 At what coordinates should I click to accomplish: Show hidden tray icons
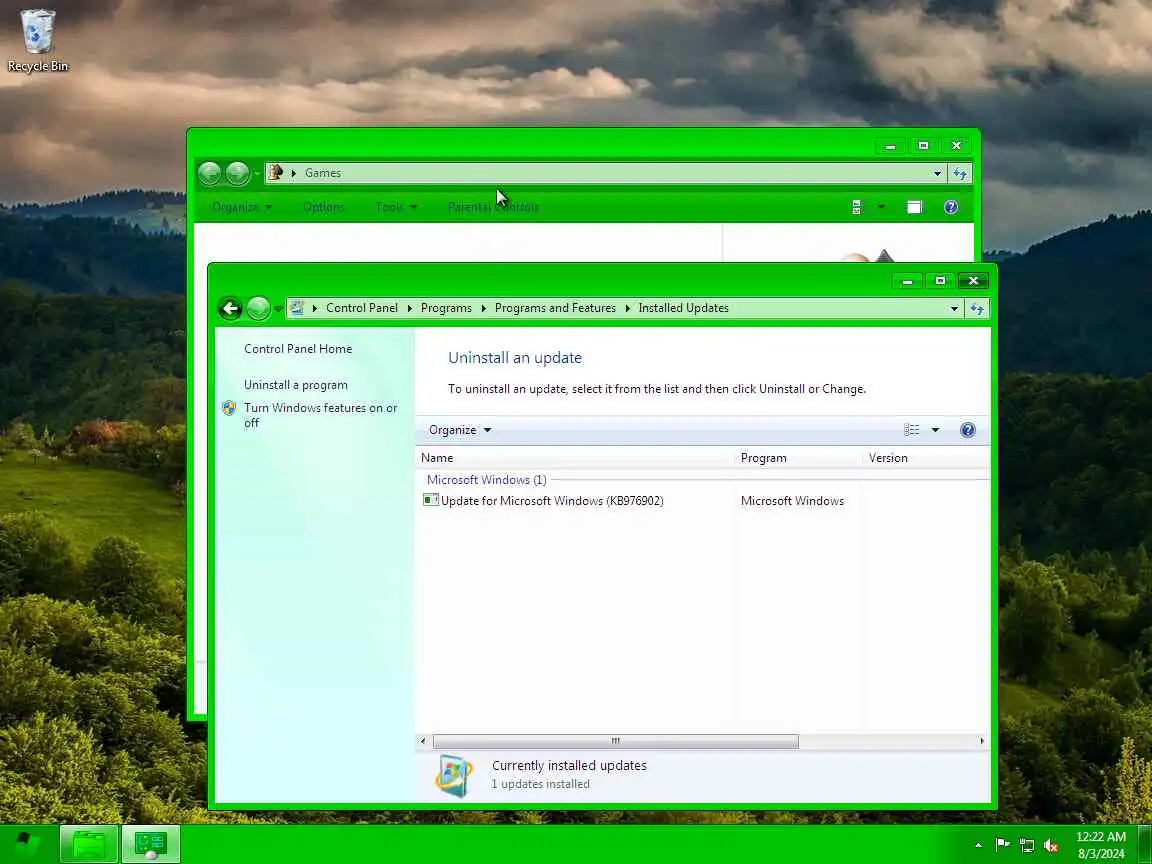pos(978,845)
